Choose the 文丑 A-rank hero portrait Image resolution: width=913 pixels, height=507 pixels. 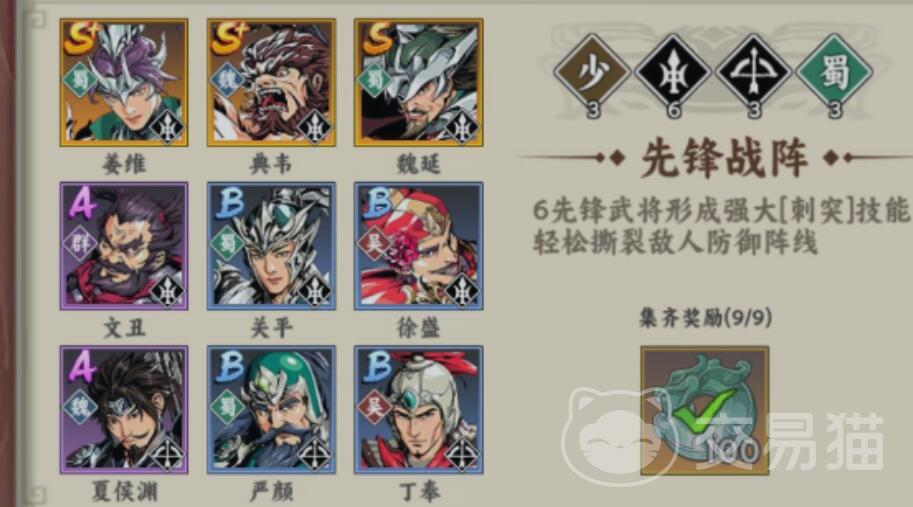pos(124,246)
